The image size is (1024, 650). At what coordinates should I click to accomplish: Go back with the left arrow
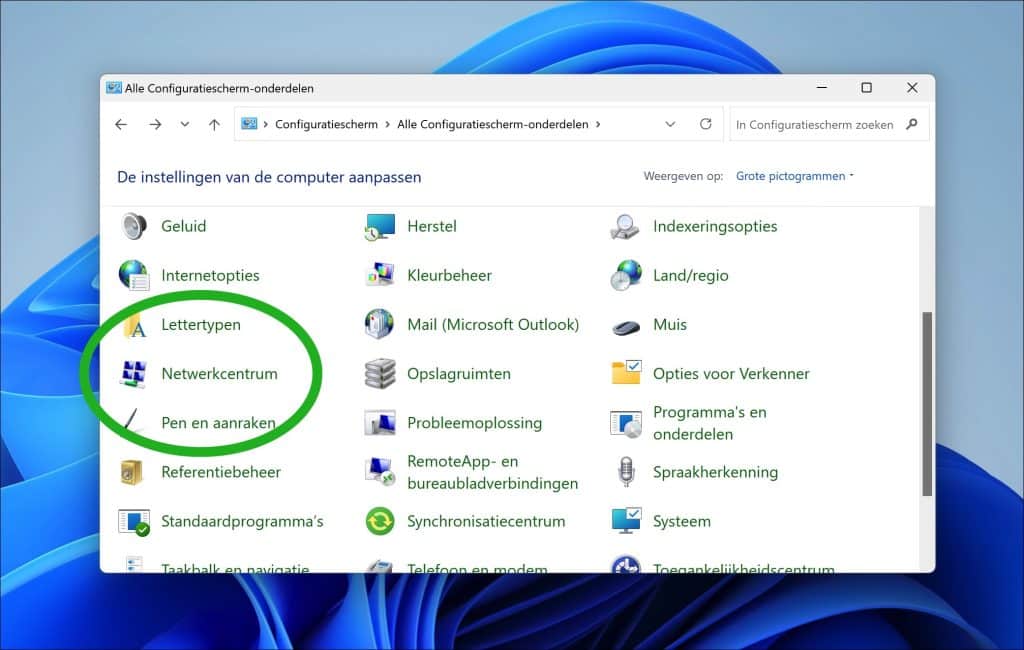coord(121,124)
